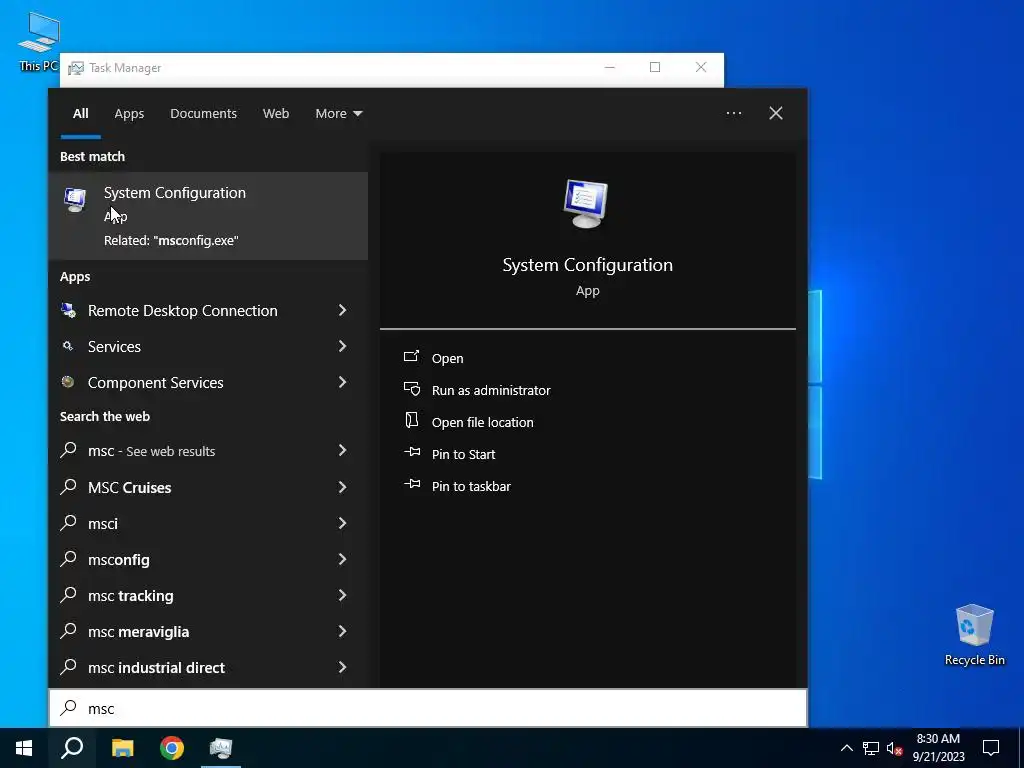
Task: Expand 'msc - See web results' arrow
Action: pyautogui.click(x=342, y=450)
